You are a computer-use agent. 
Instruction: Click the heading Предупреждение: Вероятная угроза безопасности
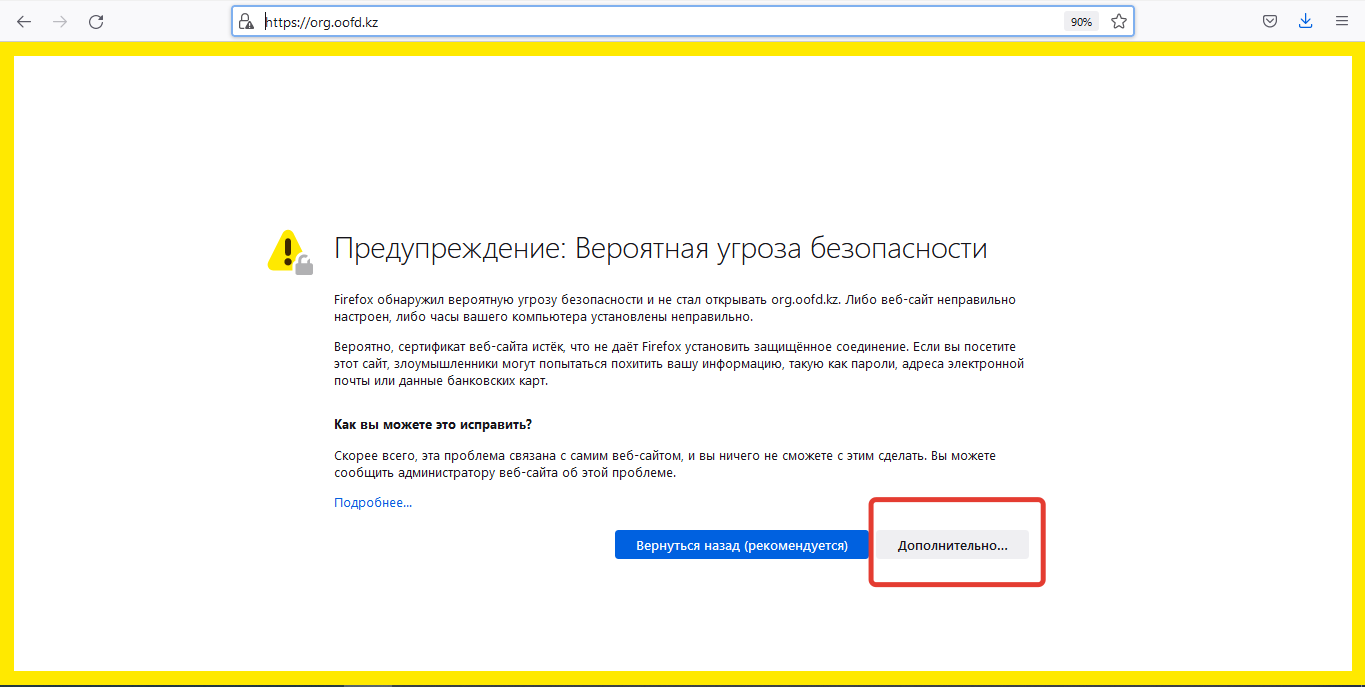660,248
